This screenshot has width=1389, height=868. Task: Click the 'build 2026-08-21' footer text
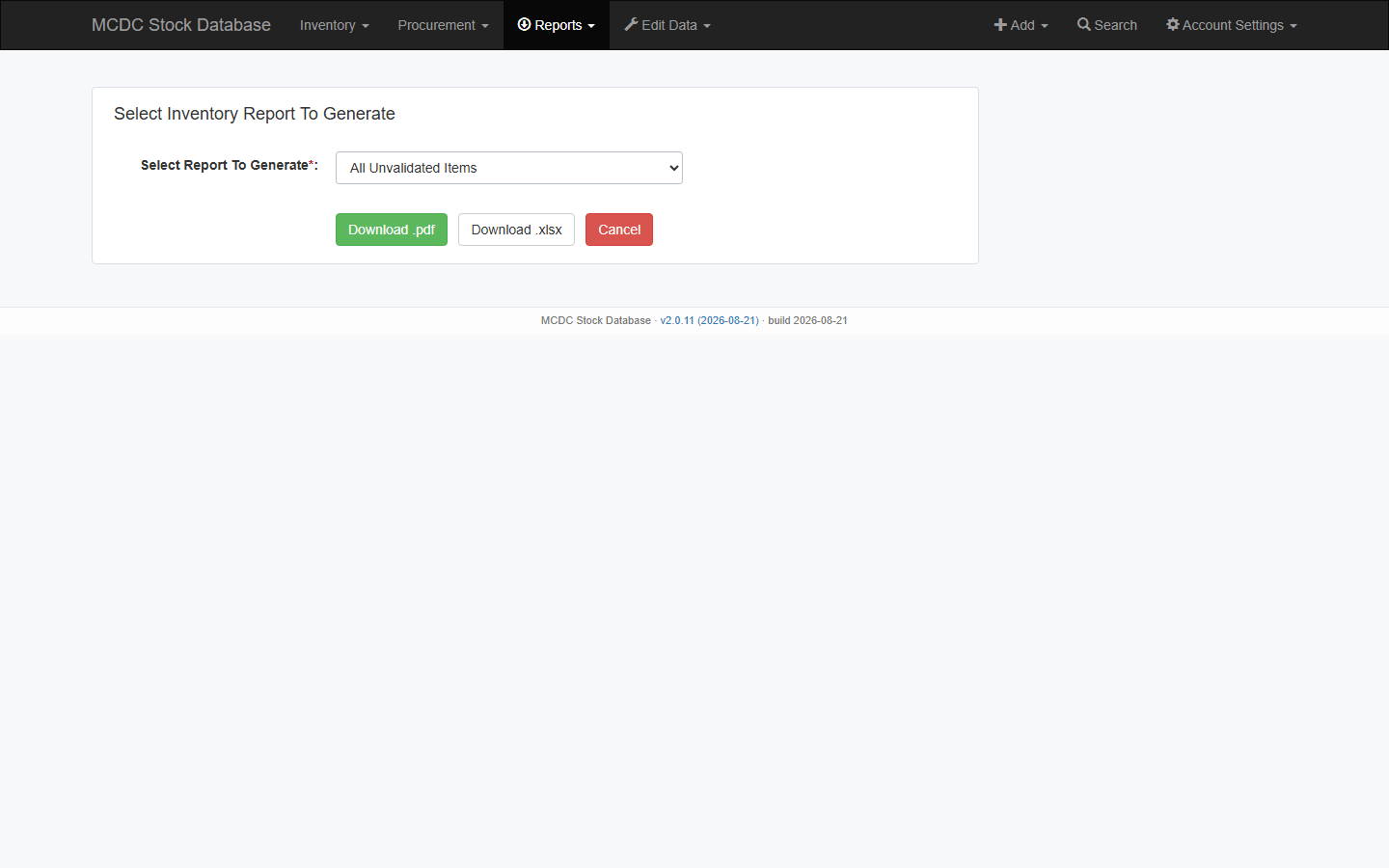click(807, 320)
